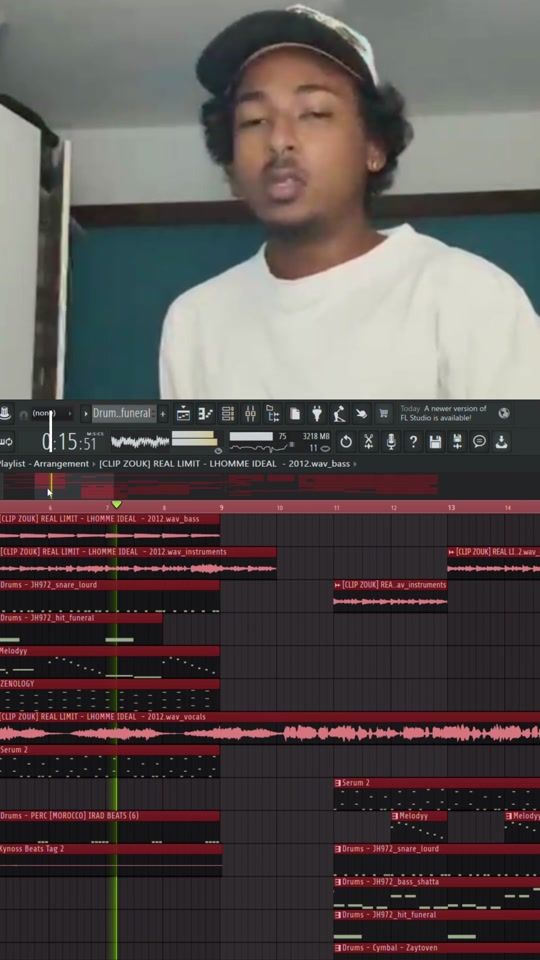Click save new version icon
Screen dimensions: 540x960
coord(457,441)
